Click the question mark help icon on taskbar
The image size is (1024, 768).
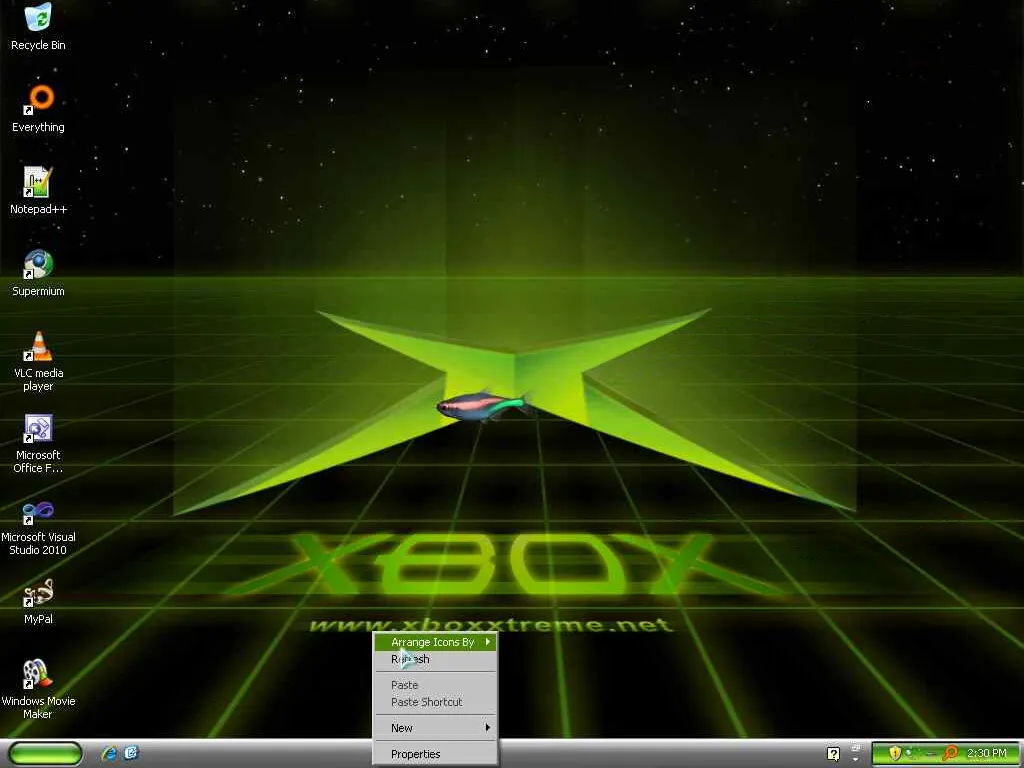pos(833,754)
